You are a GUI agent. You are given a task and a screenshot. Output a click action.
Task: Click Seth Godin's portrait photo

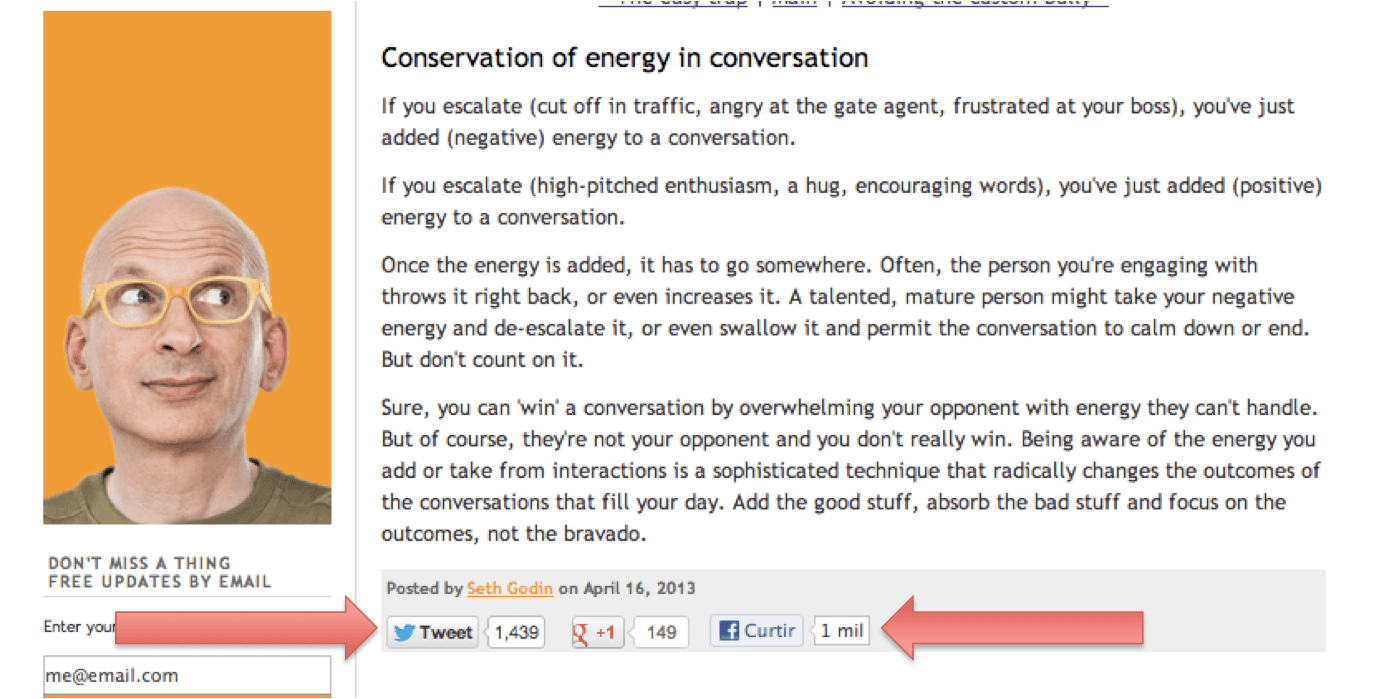[187, 267]
